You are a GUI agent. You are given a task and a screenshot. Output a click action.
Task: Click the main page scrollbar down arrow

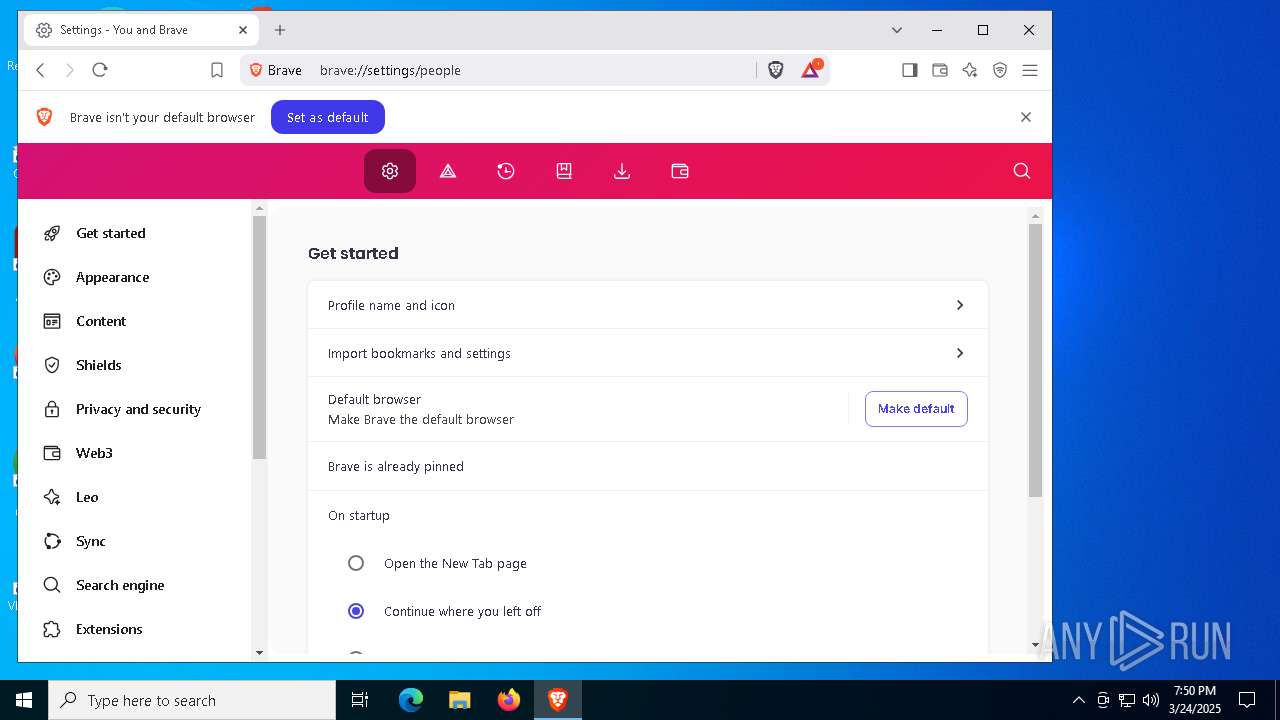tap(1035, 645)
